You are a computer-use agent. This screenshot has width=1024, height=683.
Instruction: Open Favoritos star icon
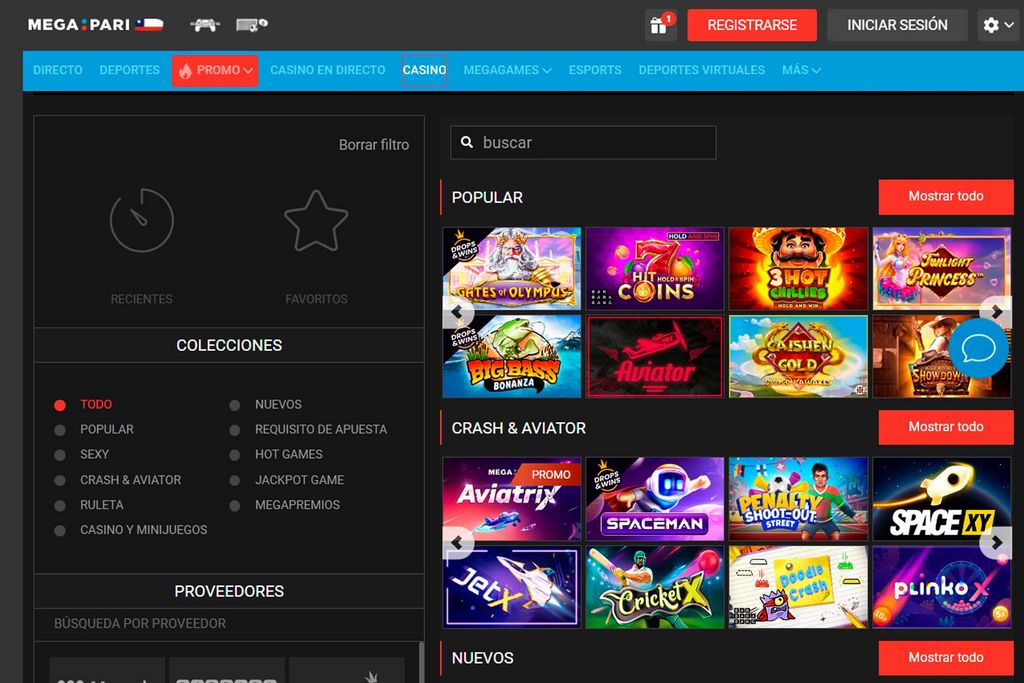[x=316, y=220]
